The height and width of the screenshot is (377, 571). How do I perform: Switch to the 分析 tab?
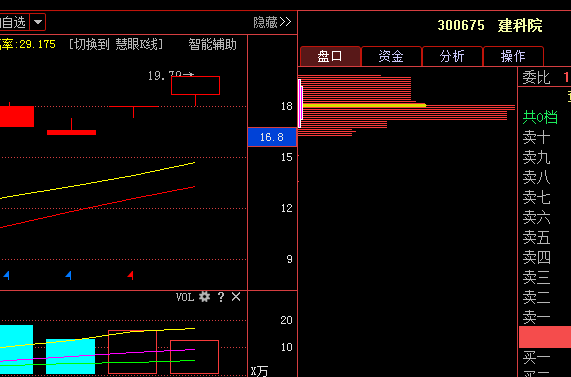[x=452, y=56]
